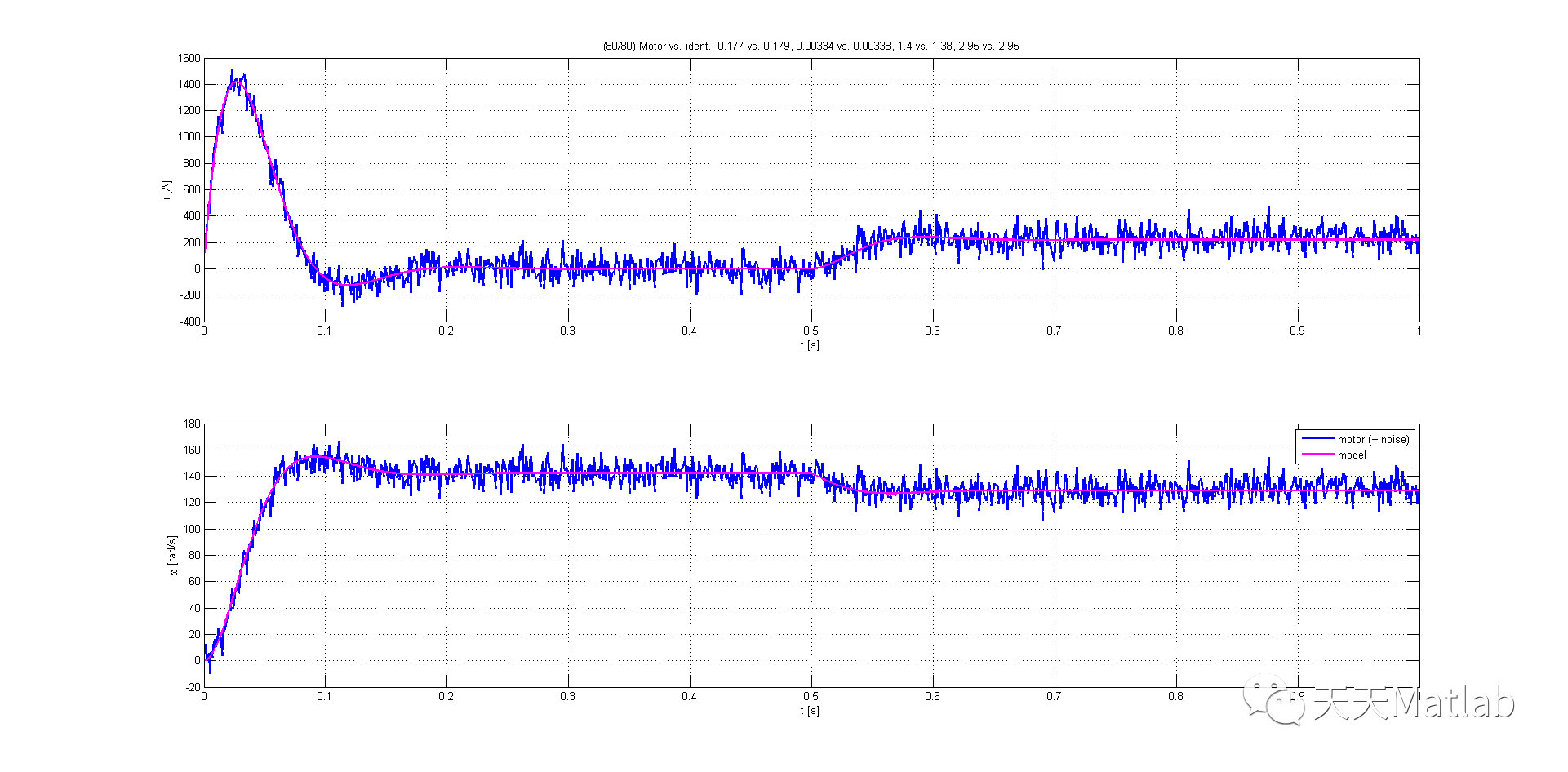
Task: Click the '1600' tick on current axis
Action: pyautogui.click(x=189, y=58)
